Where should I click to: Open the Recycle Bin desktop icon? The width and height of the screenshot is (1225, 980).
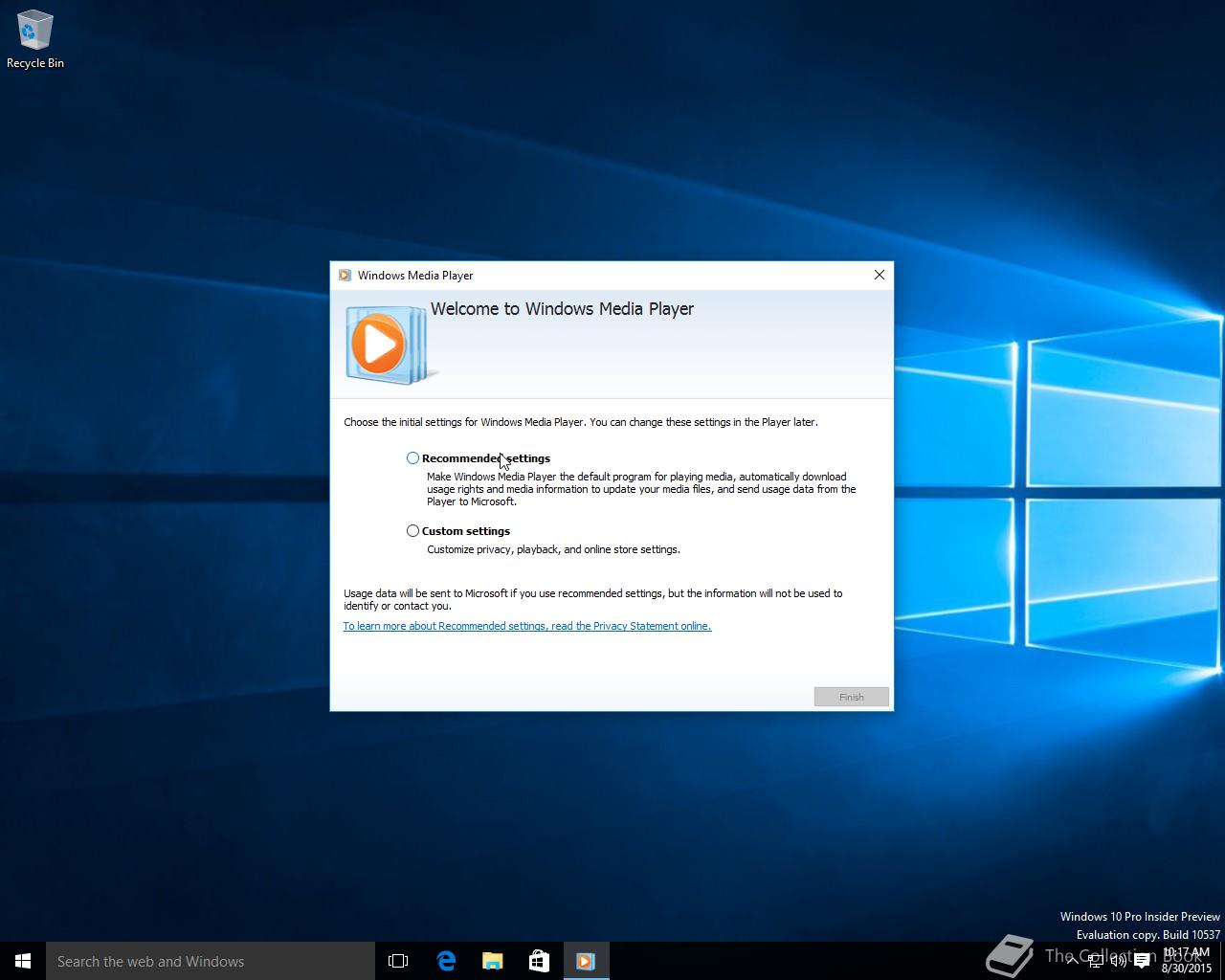35,39
